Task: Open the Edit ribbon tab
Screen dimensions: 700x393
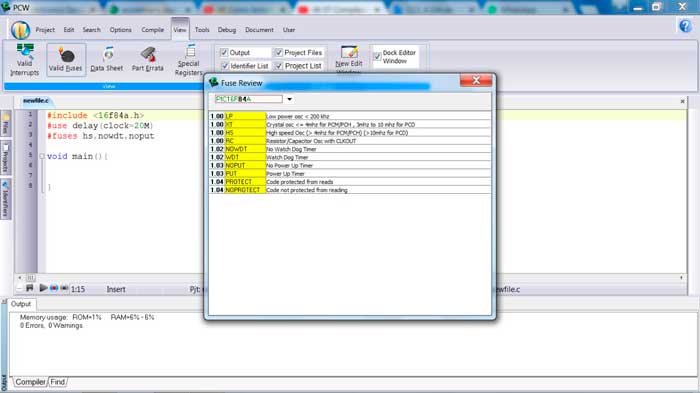Action: 69,30
